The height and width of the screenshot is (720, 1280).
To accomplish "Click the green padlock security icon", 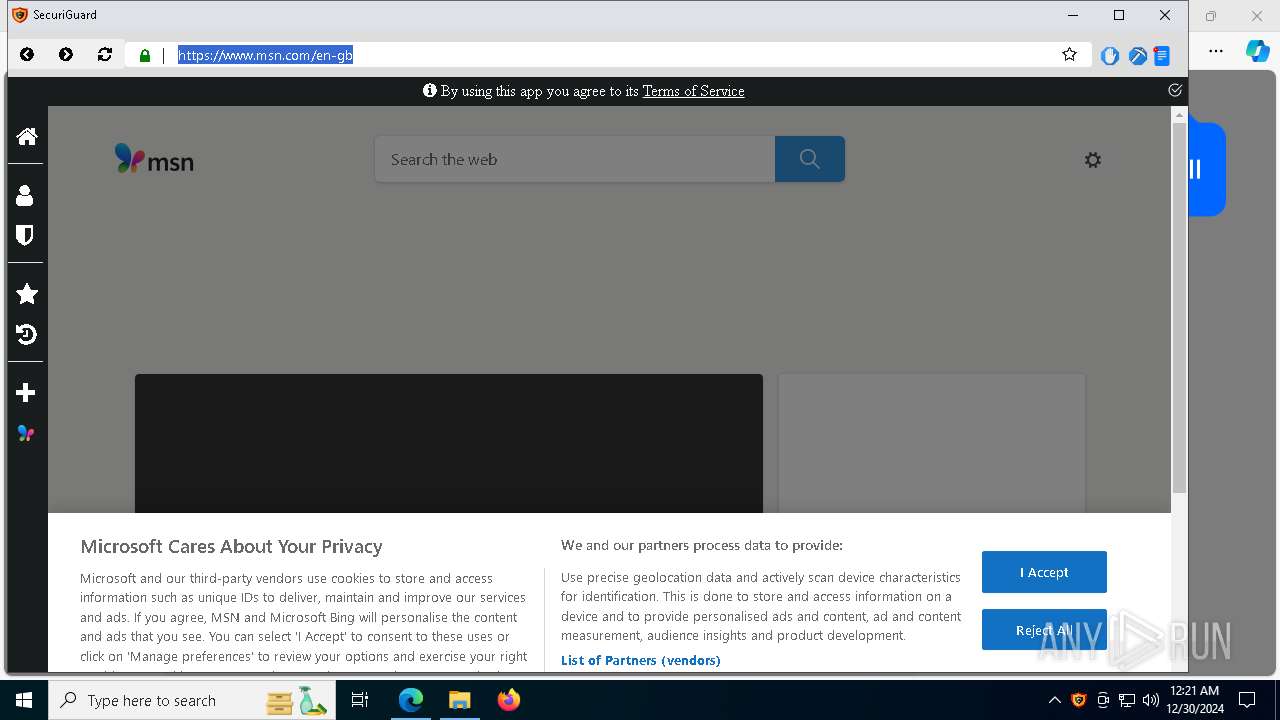I will click(145, 56).
